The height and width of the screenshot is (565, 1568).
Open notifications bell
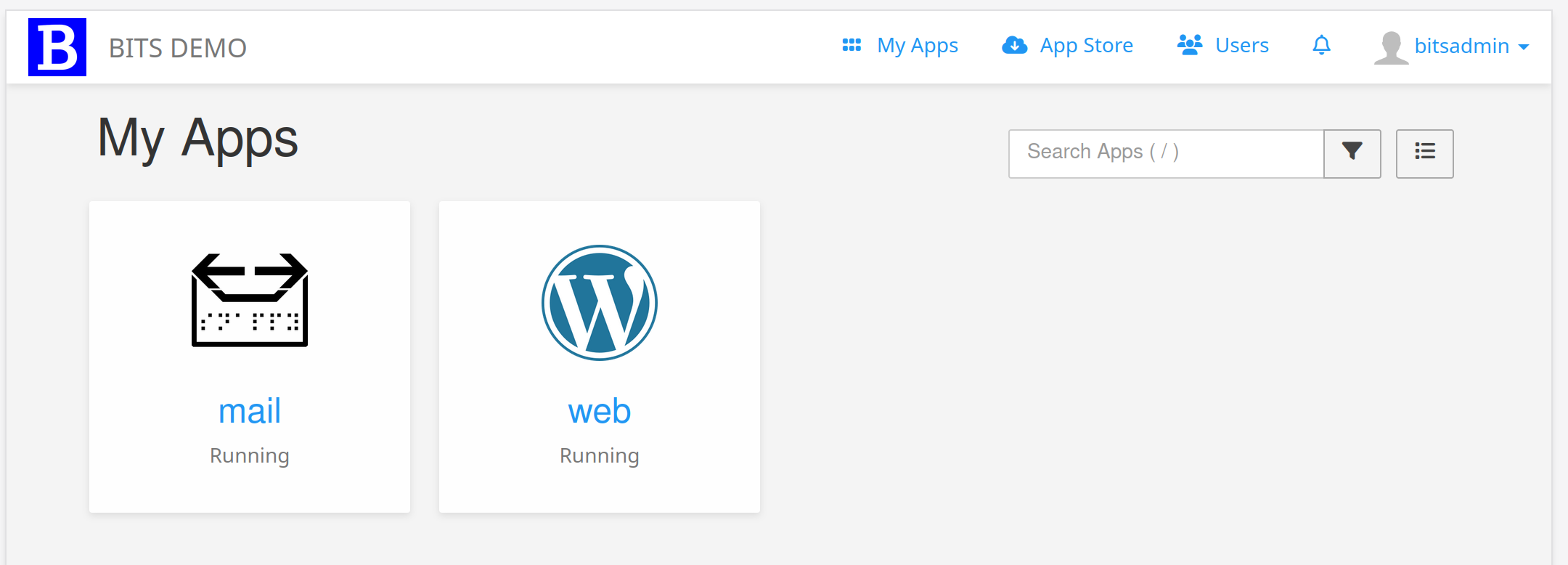pos(1321,45)
